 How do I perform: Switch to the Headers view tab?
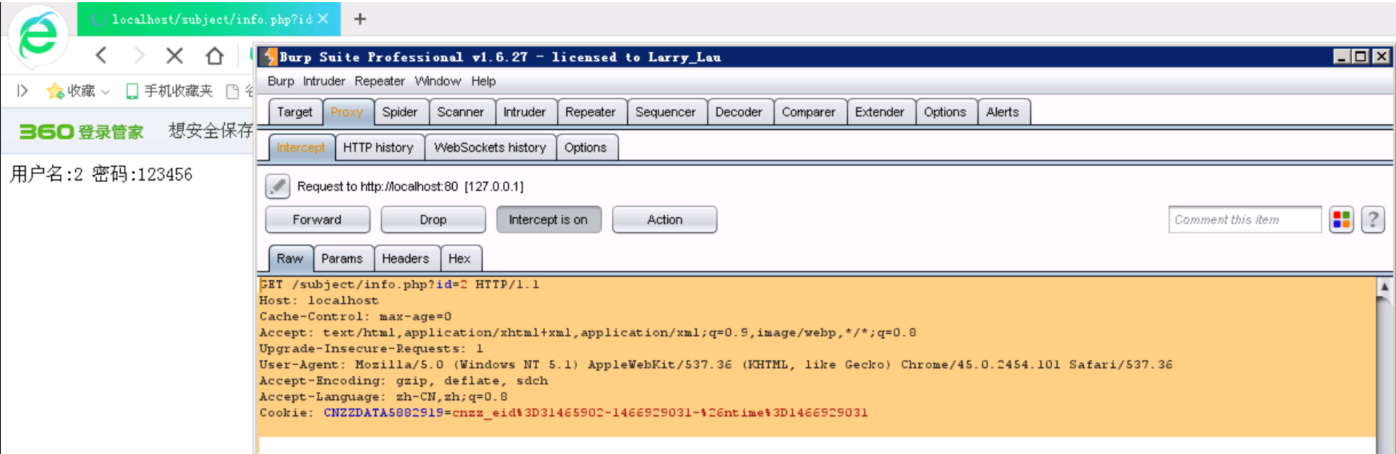point(406,258)
